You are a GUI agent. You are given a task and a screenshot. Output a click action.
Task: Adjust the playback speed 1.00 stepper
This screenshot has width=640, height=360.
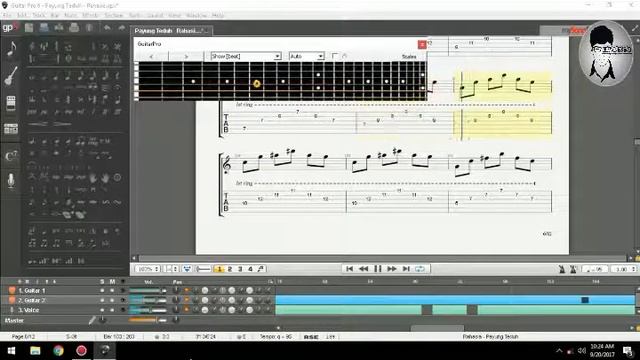623,269
